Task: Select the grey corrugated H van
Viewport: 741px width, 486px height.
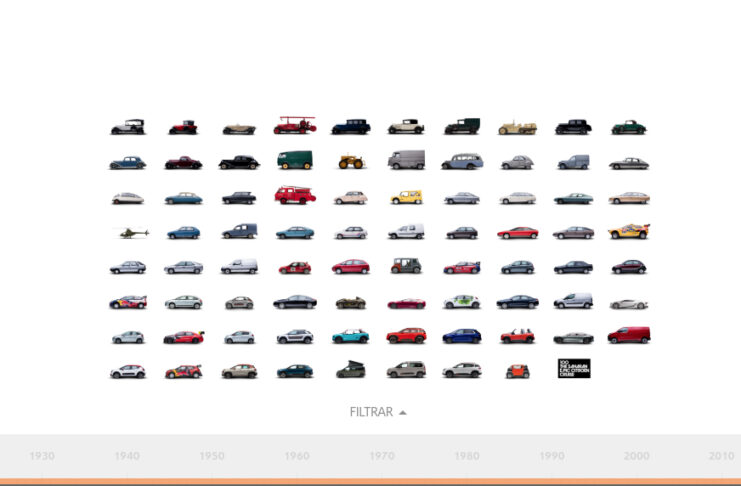Action: point(406,161)
